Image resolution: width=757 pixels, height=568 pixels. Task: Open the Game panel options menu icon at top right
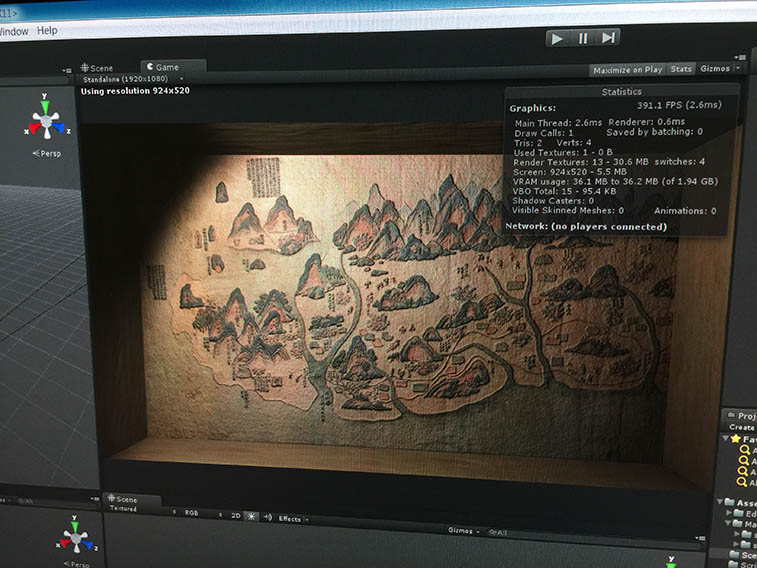click(x=742, y=57)
